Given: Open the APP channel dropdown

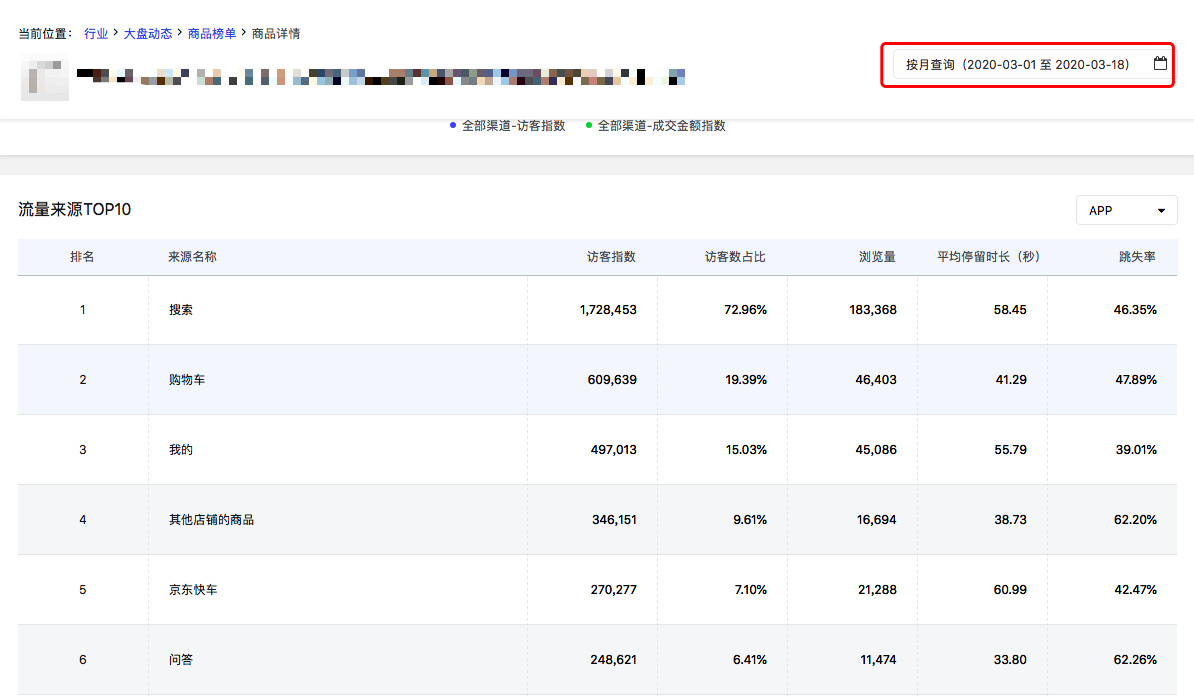Looking at the screenshot, I should coord(1126,211).
